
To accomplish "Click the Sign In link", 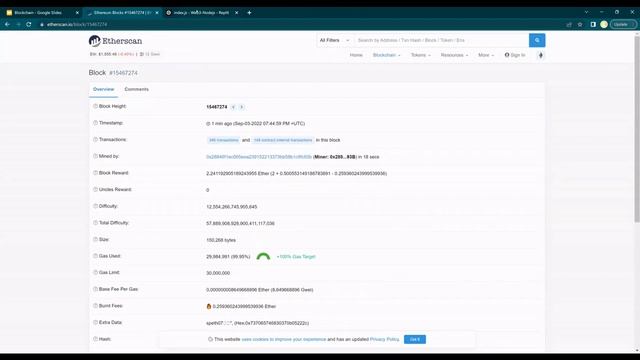I will pyautogui.click(x=515, y=55).
